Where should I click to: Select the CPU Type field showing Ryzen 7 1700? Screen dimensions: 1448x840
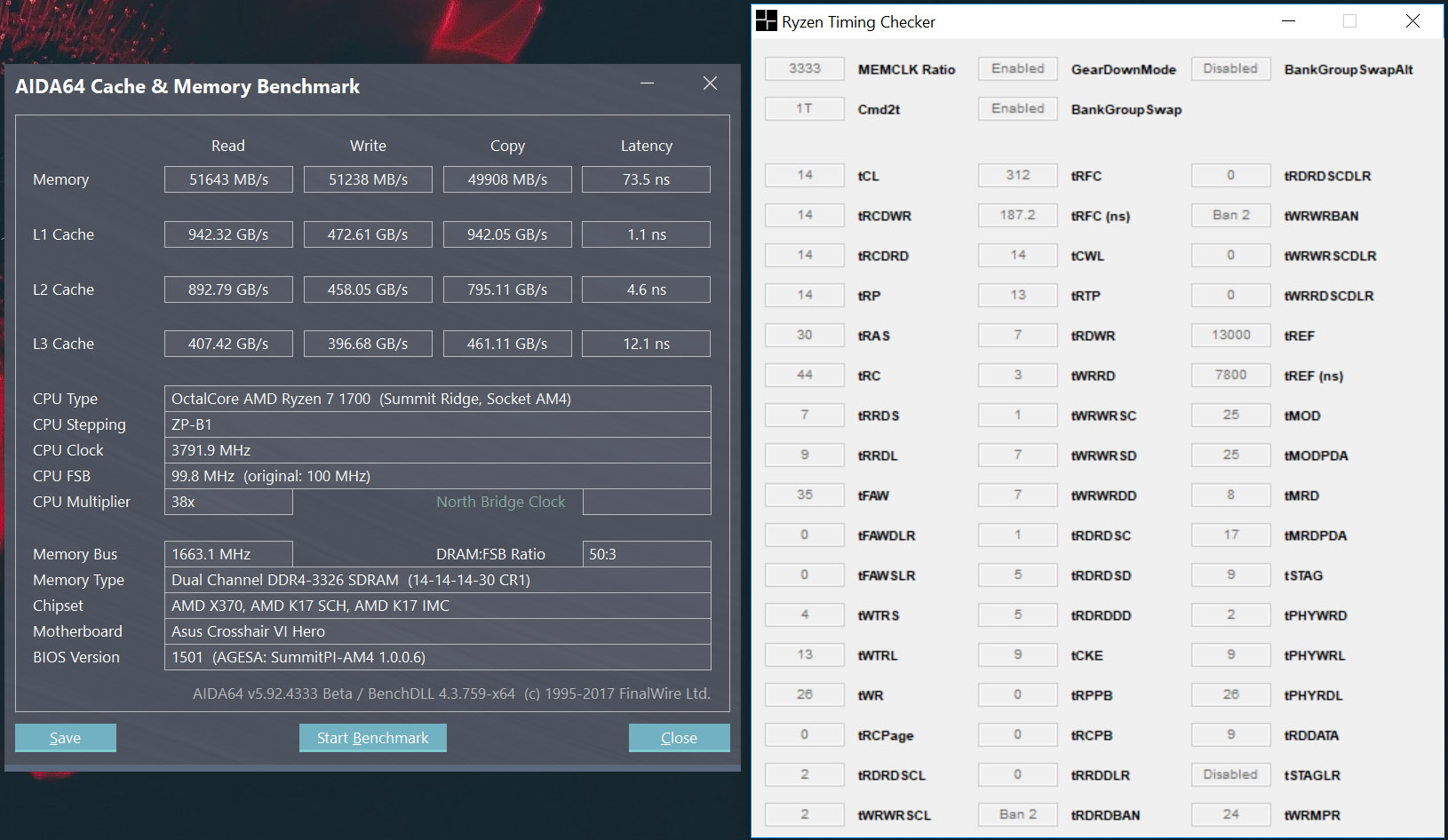[x=438, y=399]
